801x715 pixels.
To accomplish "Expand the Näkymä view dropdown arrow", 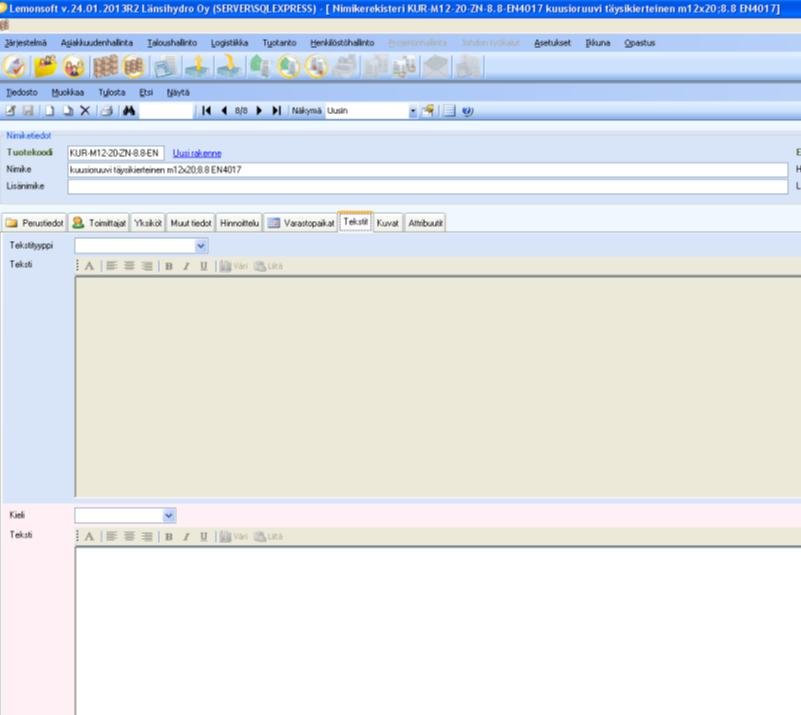I will (x=413, y=111).
